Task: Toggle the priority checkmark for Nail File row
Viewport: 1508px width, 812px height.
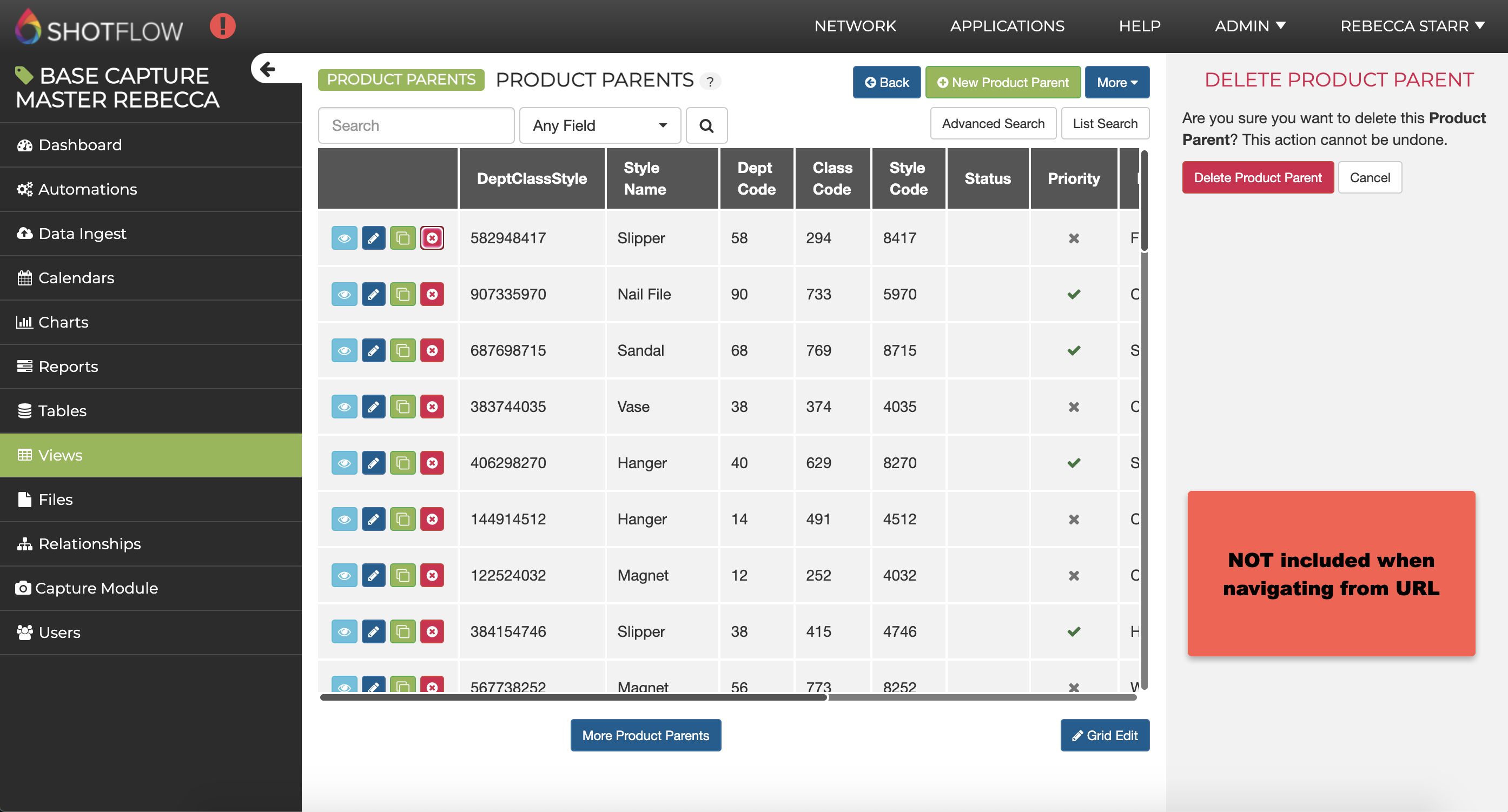Action: click(1073, 294)
